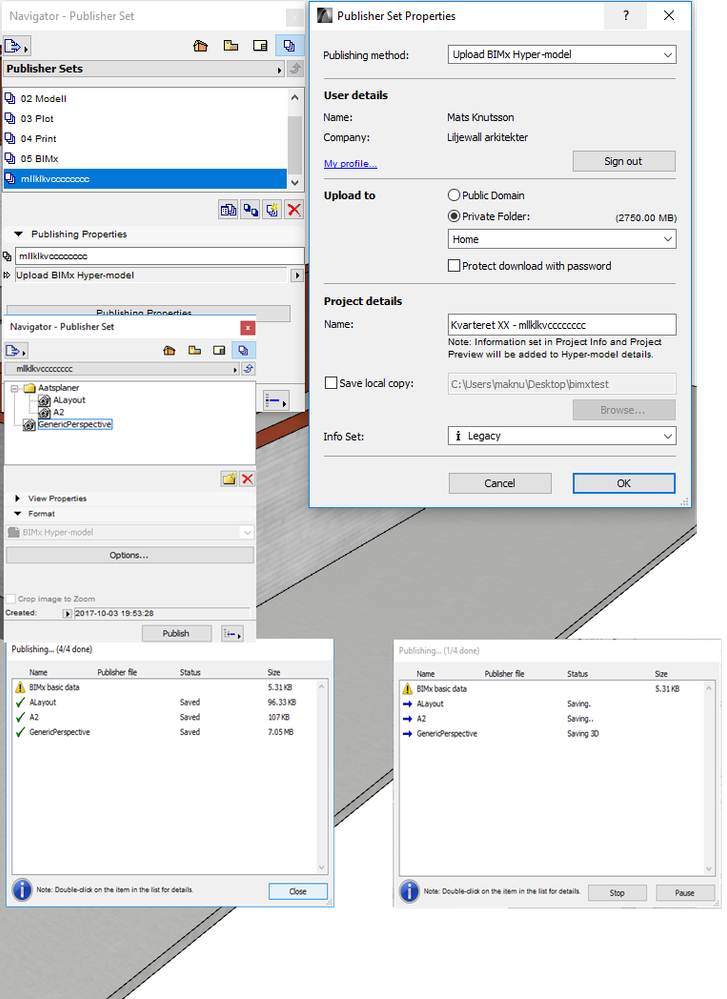Open Home private folder dropdown

(561, 240)
